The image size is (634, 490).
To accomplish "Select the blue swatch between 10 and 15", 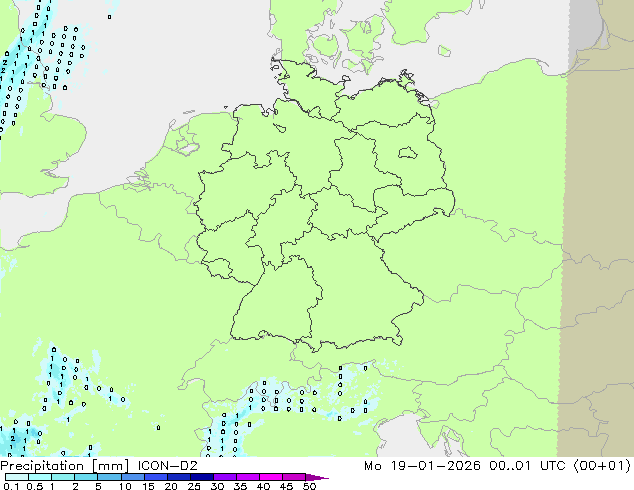I will pos(133,477).
